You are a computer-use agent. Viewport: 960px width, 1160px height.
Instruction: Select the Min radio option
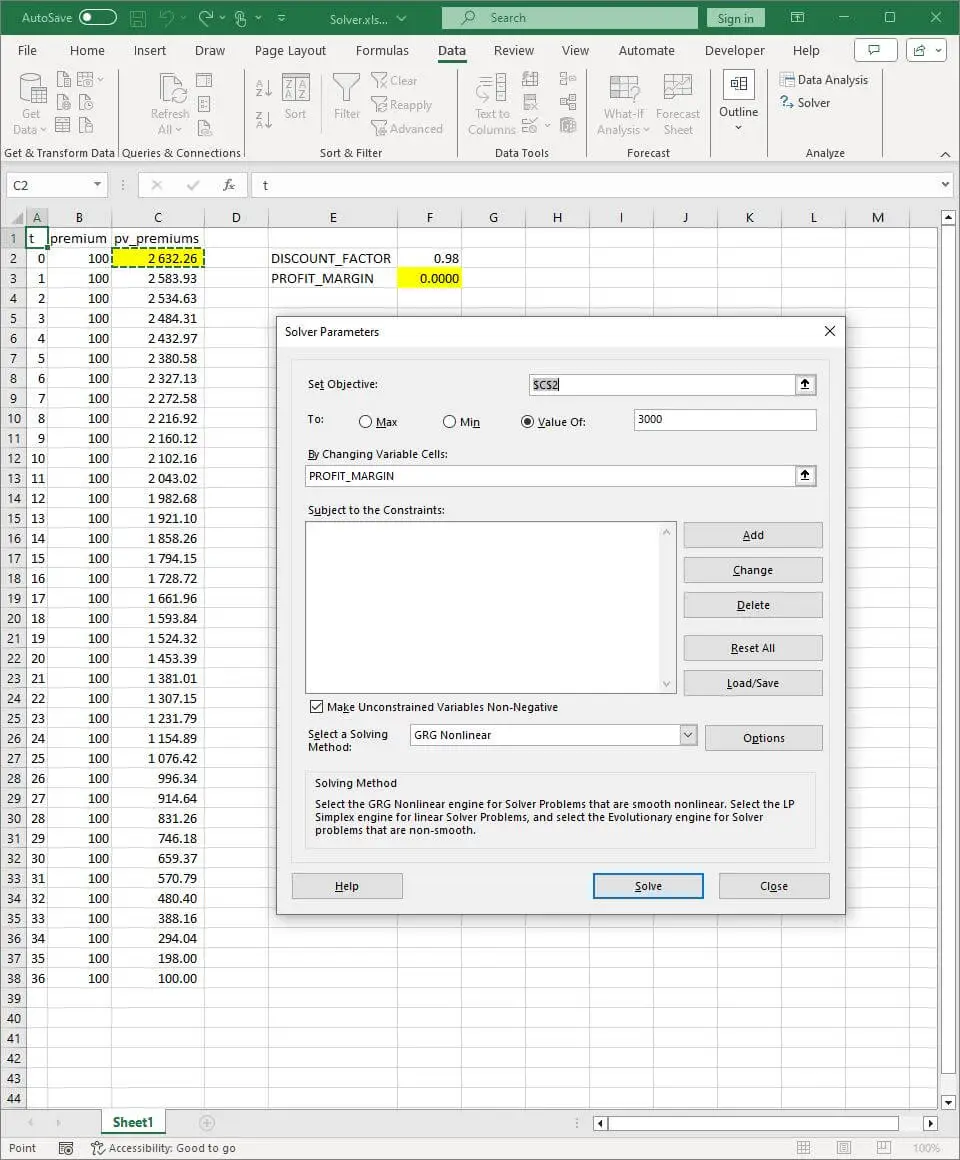point(450,422)
